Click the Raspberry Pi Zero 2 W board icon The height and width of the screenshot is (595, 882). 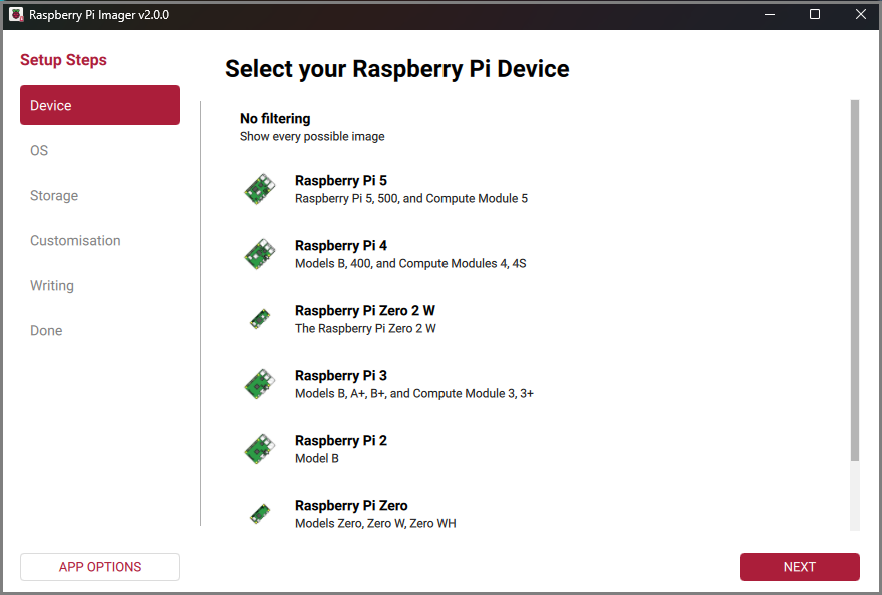point(259,318)
